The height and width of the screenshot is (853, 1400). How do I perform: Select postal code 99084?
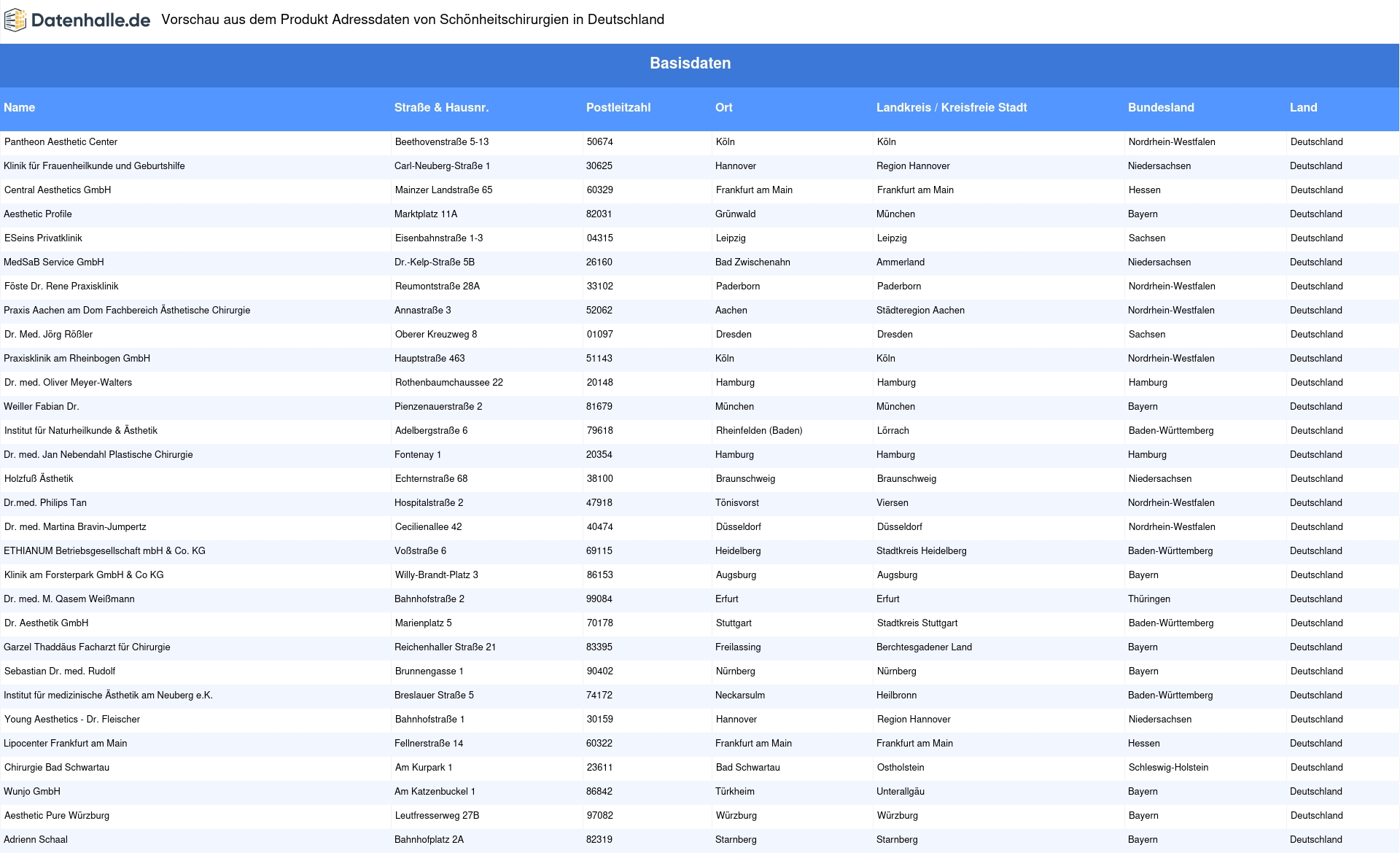click(x=599, y=599)
